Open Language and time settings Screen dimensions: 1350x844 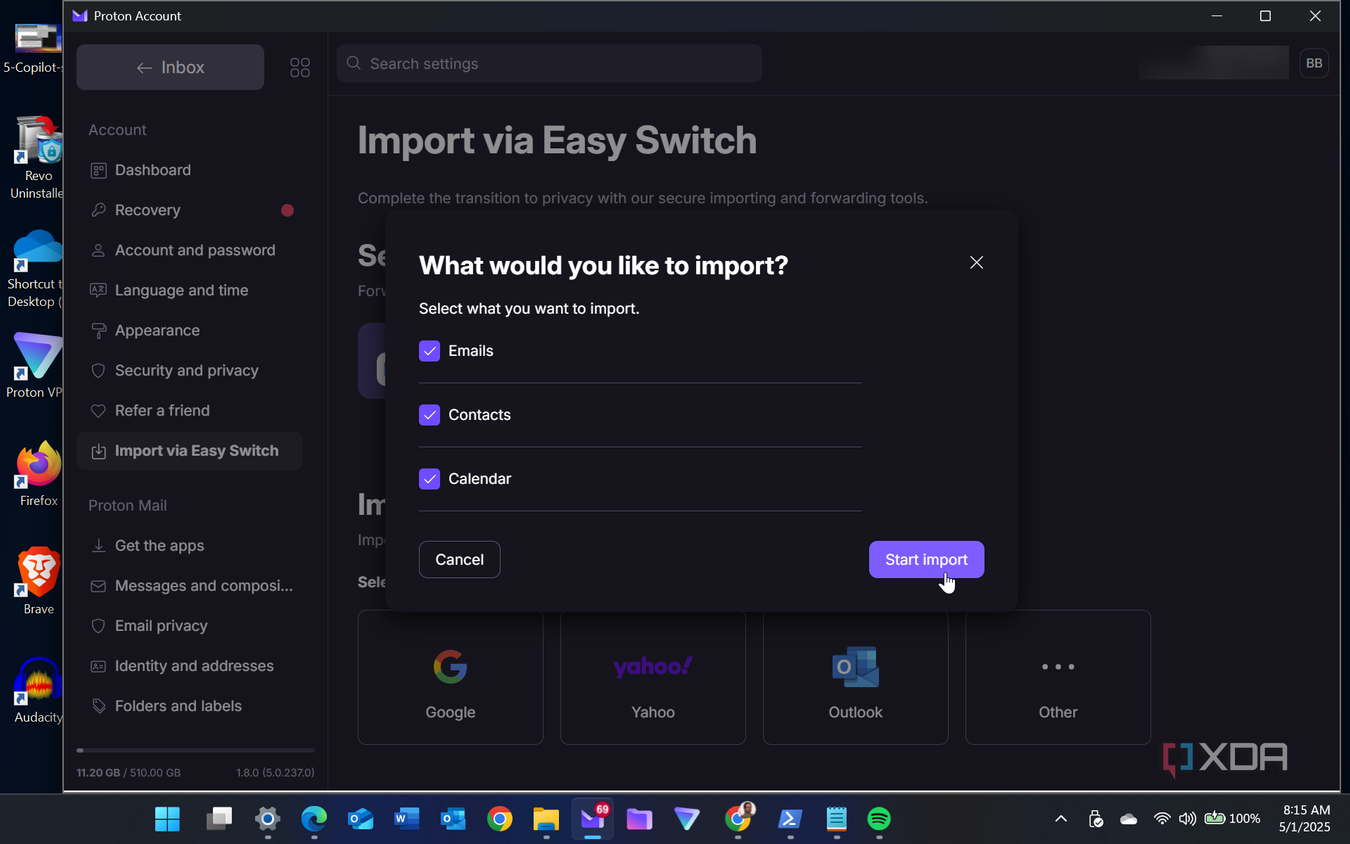click(x=190, y=290)
